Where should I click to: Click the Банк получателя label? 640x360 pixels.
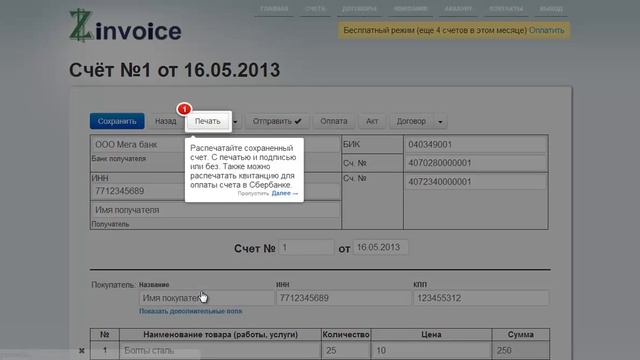point(118,159)
